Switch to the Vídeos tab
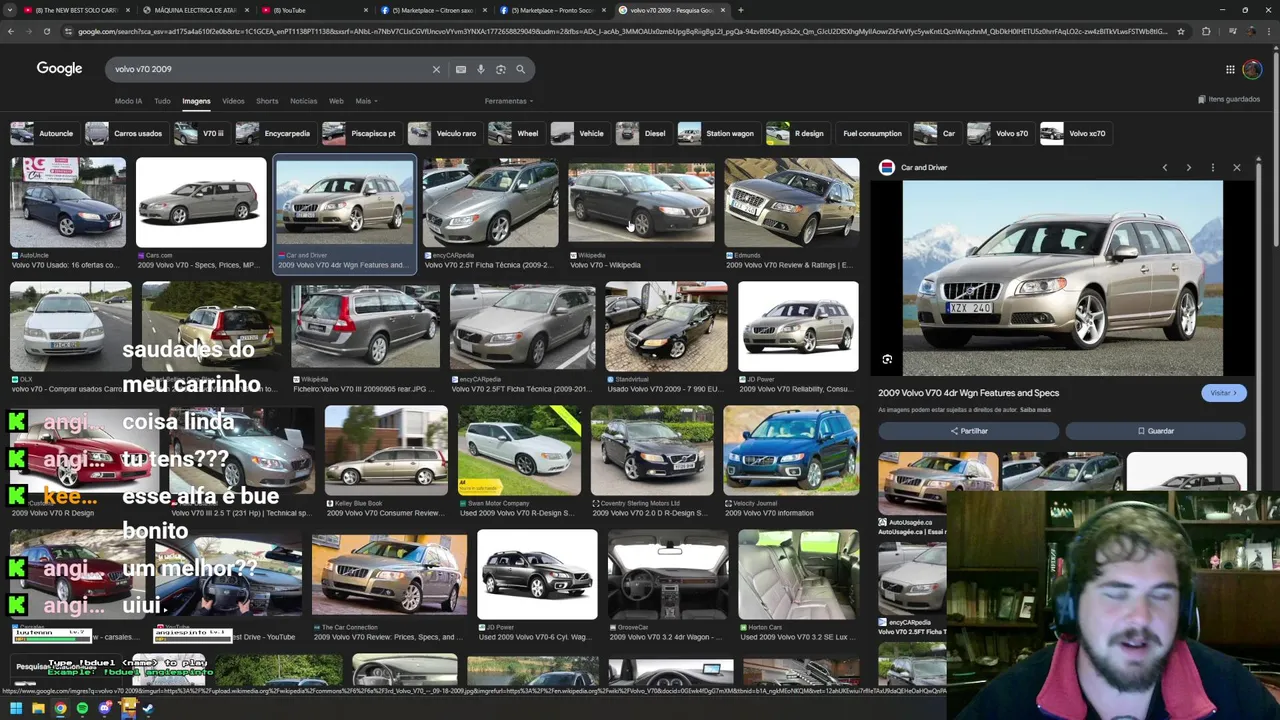The height and width of the screenshot is (720, 1280). pyautogui.click(x=233, y=101)
